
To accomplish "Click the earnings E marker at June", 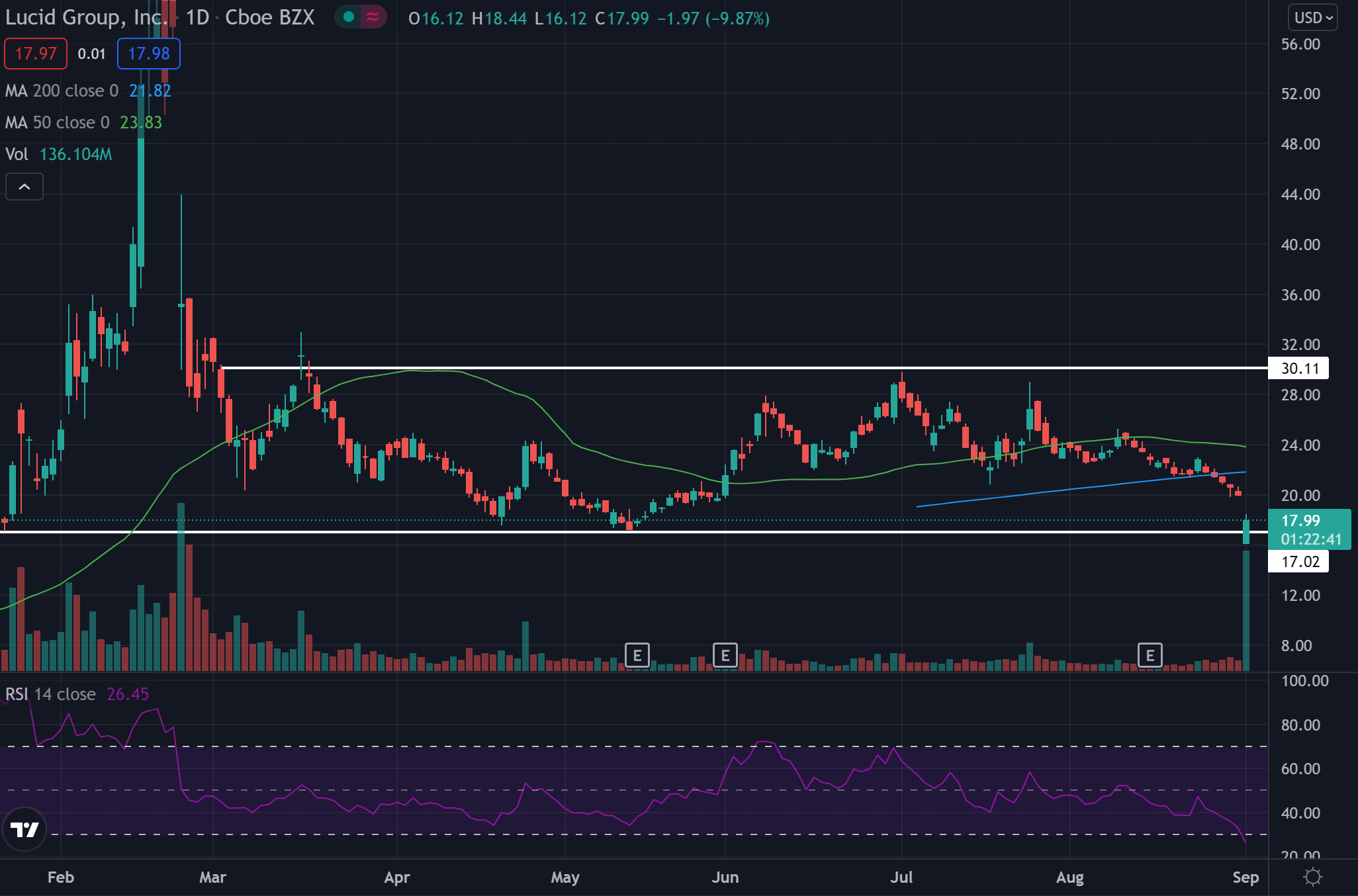I will pos(725,655).
